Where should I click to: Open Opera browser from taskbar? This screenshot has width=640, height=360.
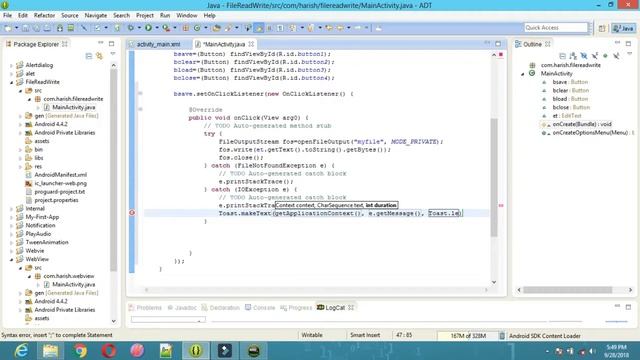tap(109, 351)
